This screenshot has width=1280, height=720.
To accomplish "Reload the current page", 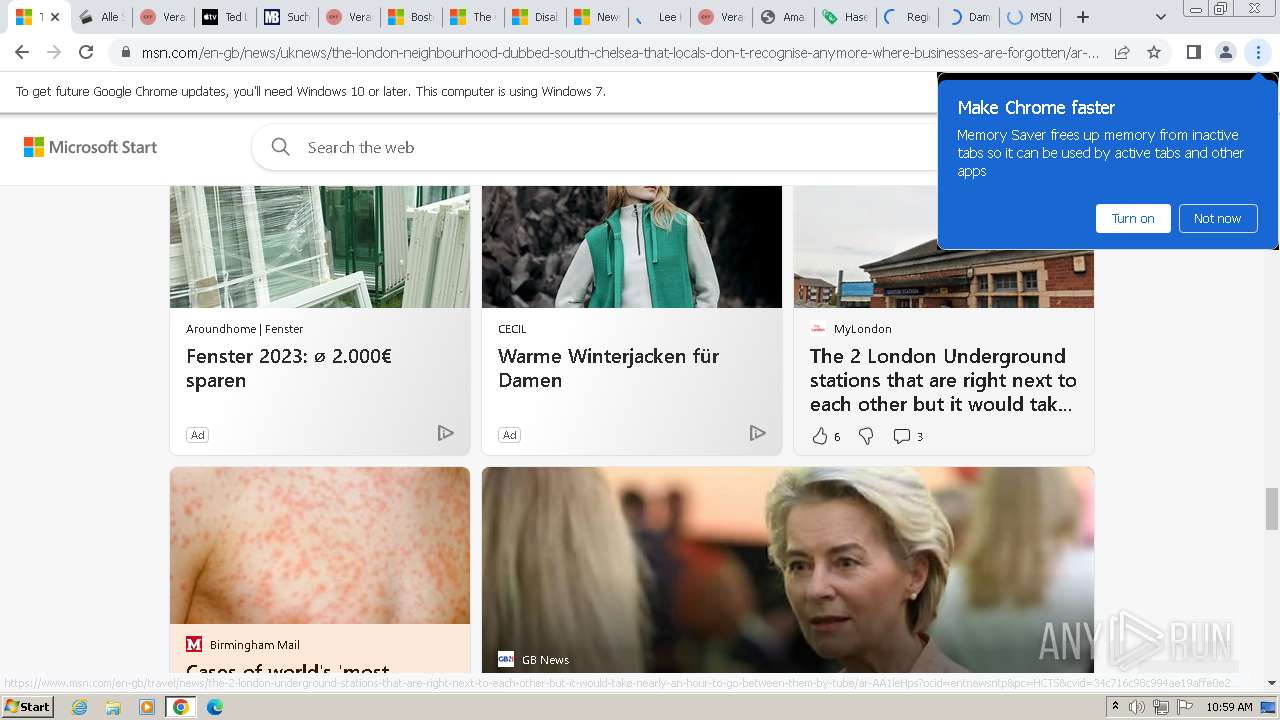I will [86, 52].
